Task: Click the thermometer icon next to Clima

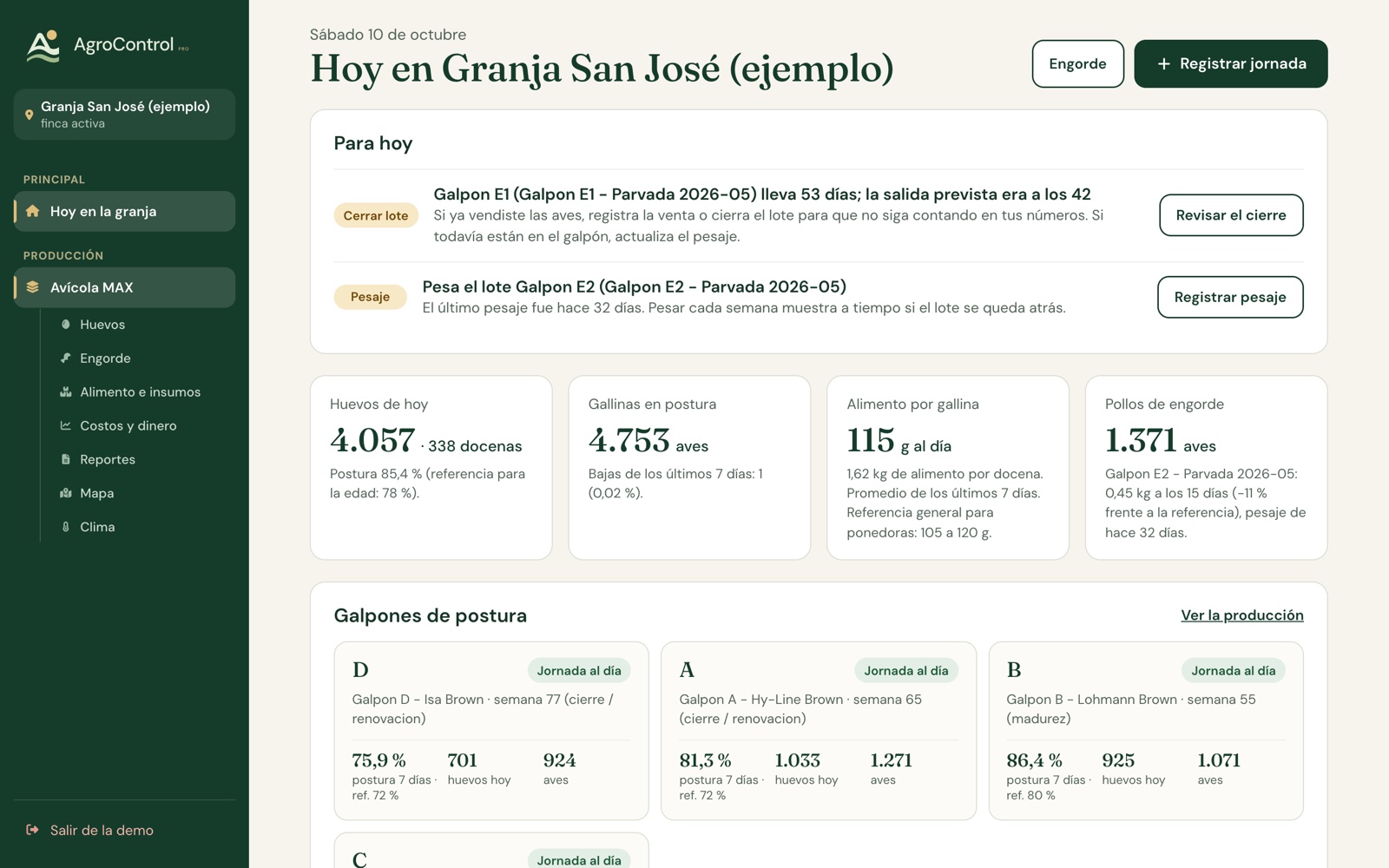Action: [65, 527]
